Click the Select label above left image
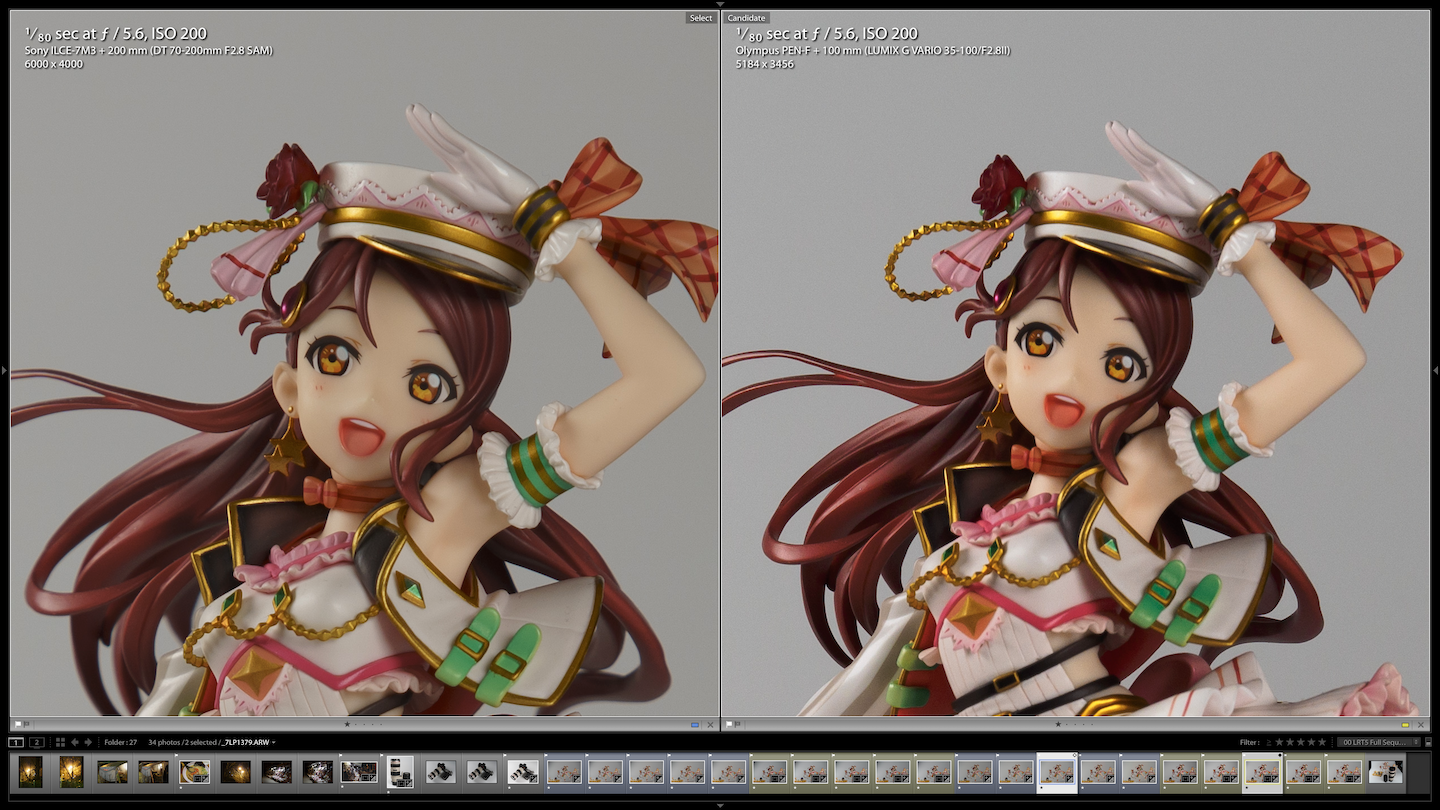The height and width of the screenshot is (810, 1440). pyautogui.click(x=701, y=18)
